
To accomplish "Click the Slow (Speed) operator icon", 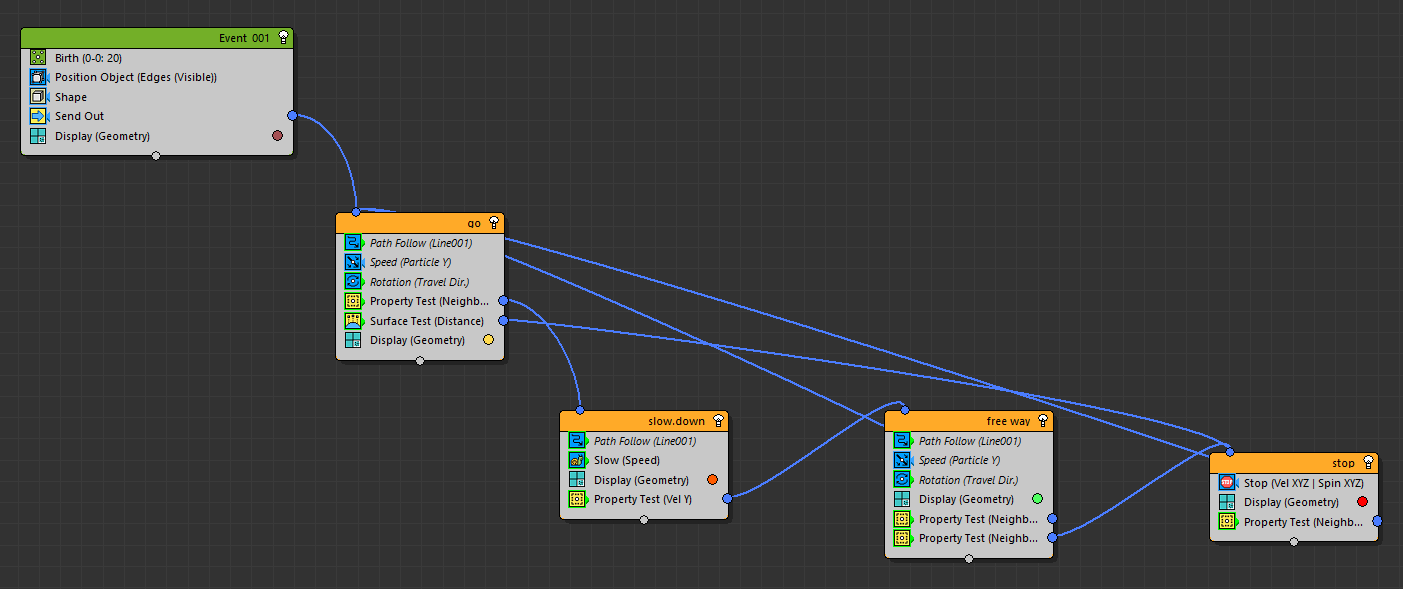I will click(x=577, y=460).
